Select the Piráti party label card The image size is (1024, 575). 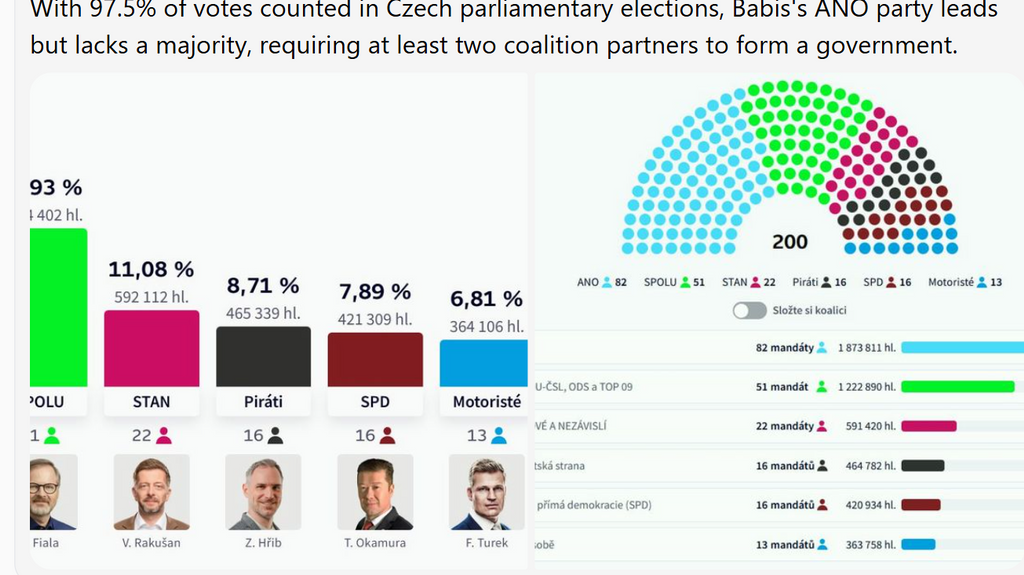[x=264, y=402]
